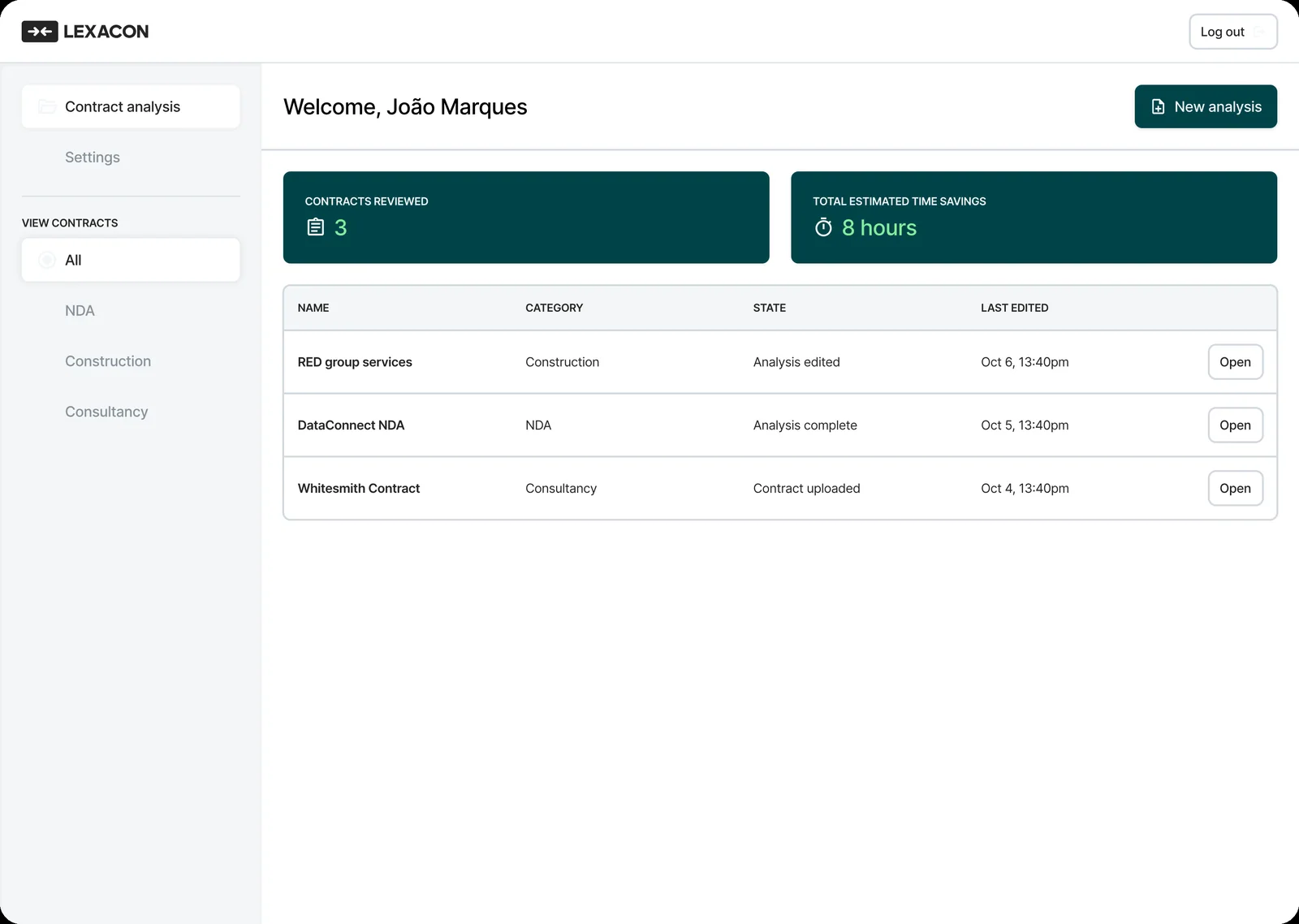Image resolution: width=1299 pixels, height=924 pixels.
Task: Click the Consultancy category cell for Whitesmith
Action: pyautogui.click(x=561, y=488)
